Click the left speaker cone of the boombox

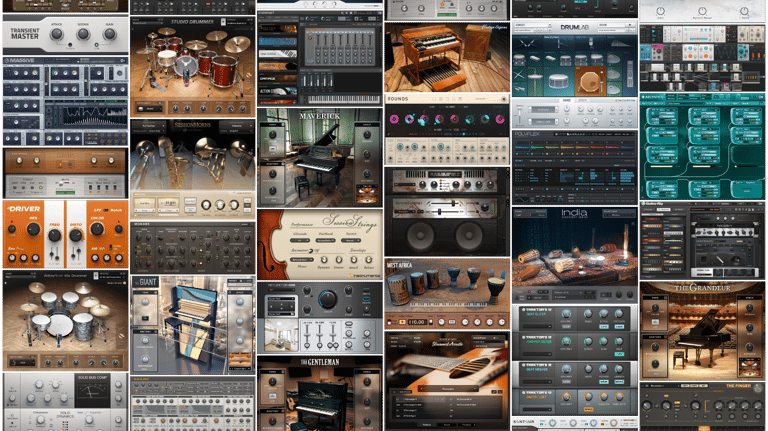tap(421, 236)
